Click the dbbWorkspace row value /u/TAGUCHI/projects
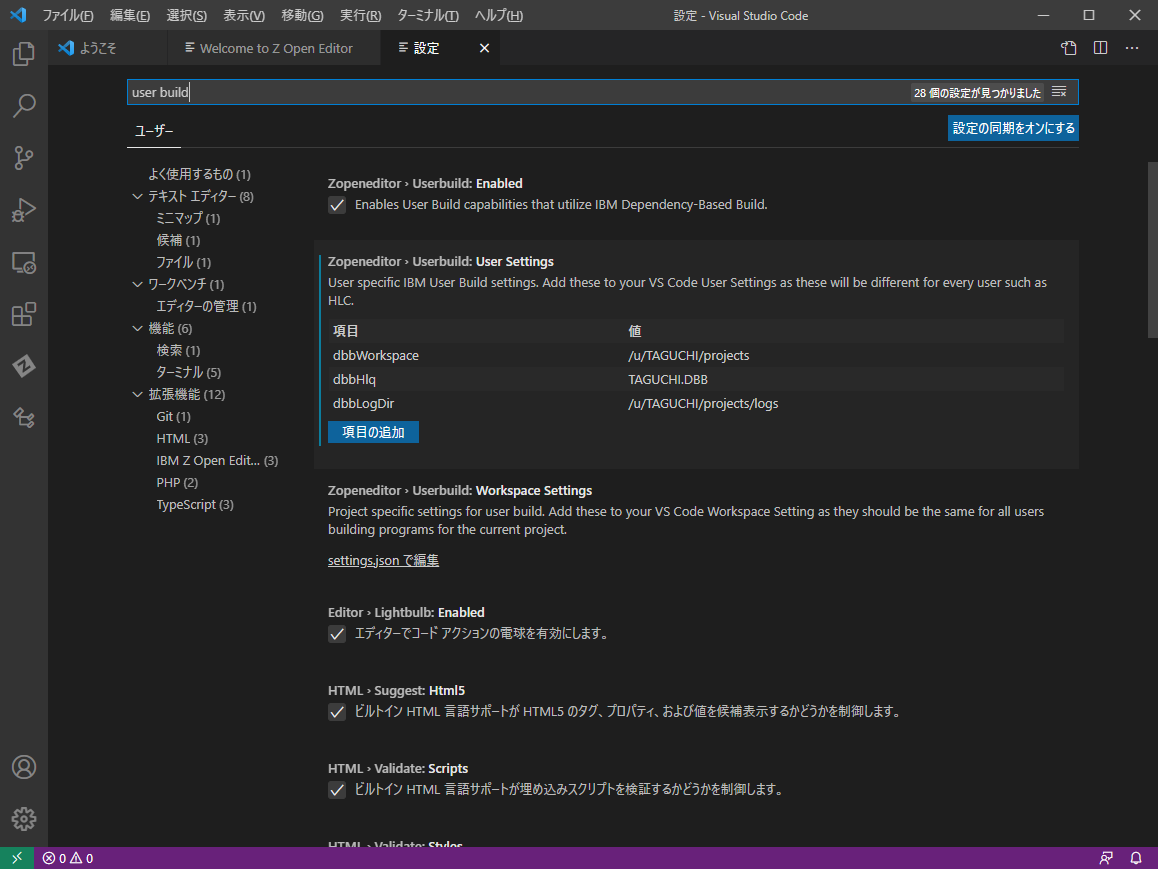 click(x=688, y=356)
